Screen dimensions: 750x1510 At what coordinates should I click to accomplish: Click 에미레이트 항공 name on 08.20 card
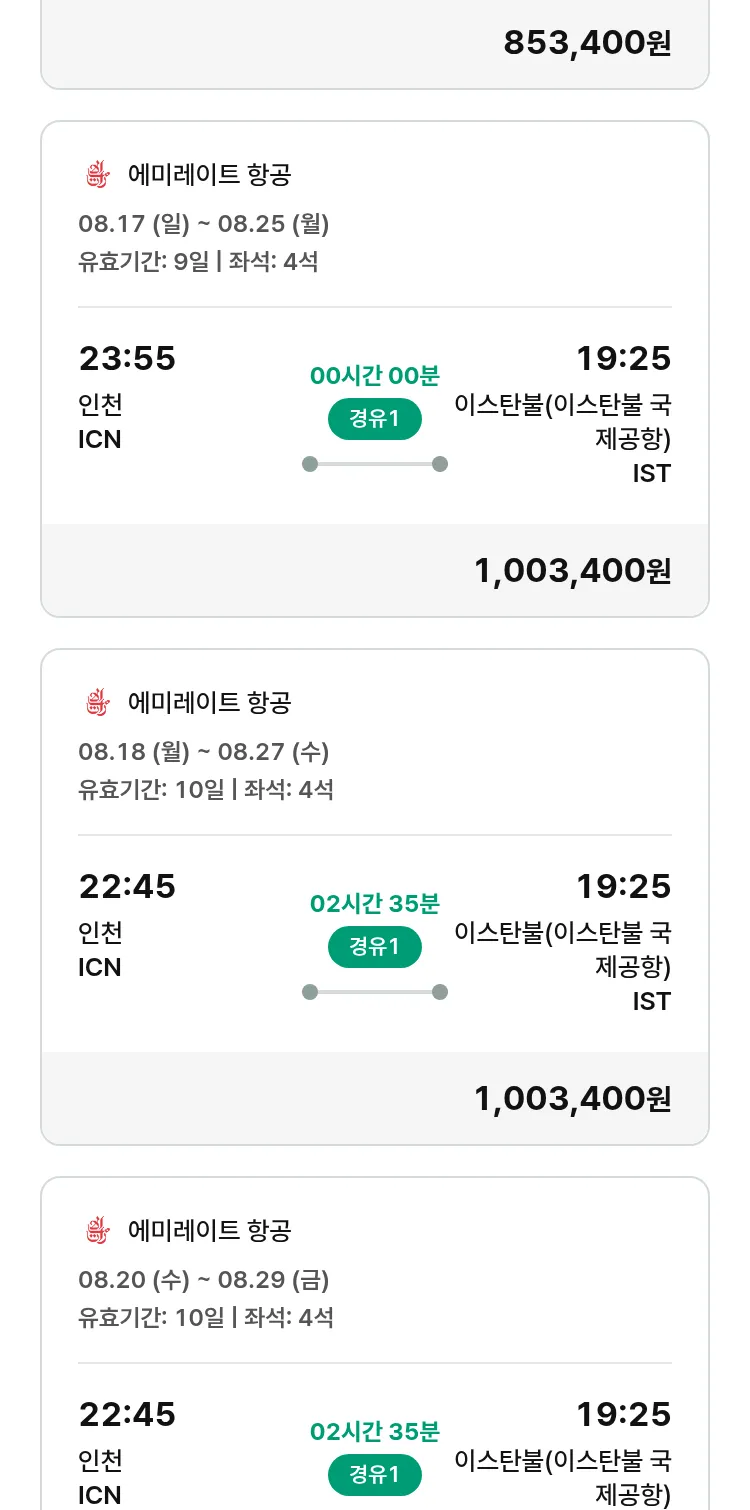click(209, 1231)
